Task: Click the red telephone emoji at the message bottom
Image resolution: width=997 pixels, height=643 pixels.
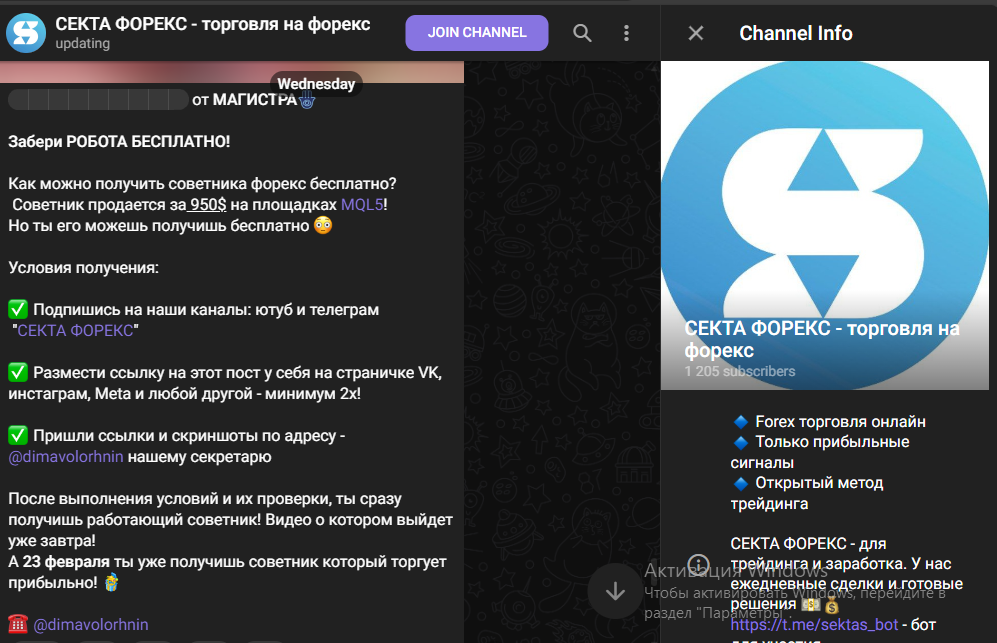Action: click(x=18, y=624)
